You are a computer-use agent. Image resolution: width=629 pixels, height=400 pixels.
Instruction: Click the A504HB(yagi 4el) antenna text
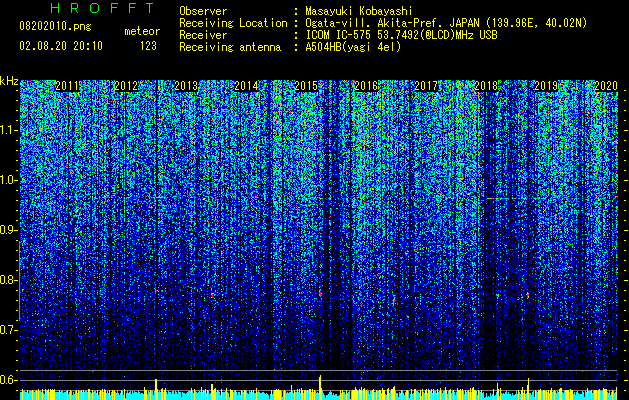(x=353, y=47)
